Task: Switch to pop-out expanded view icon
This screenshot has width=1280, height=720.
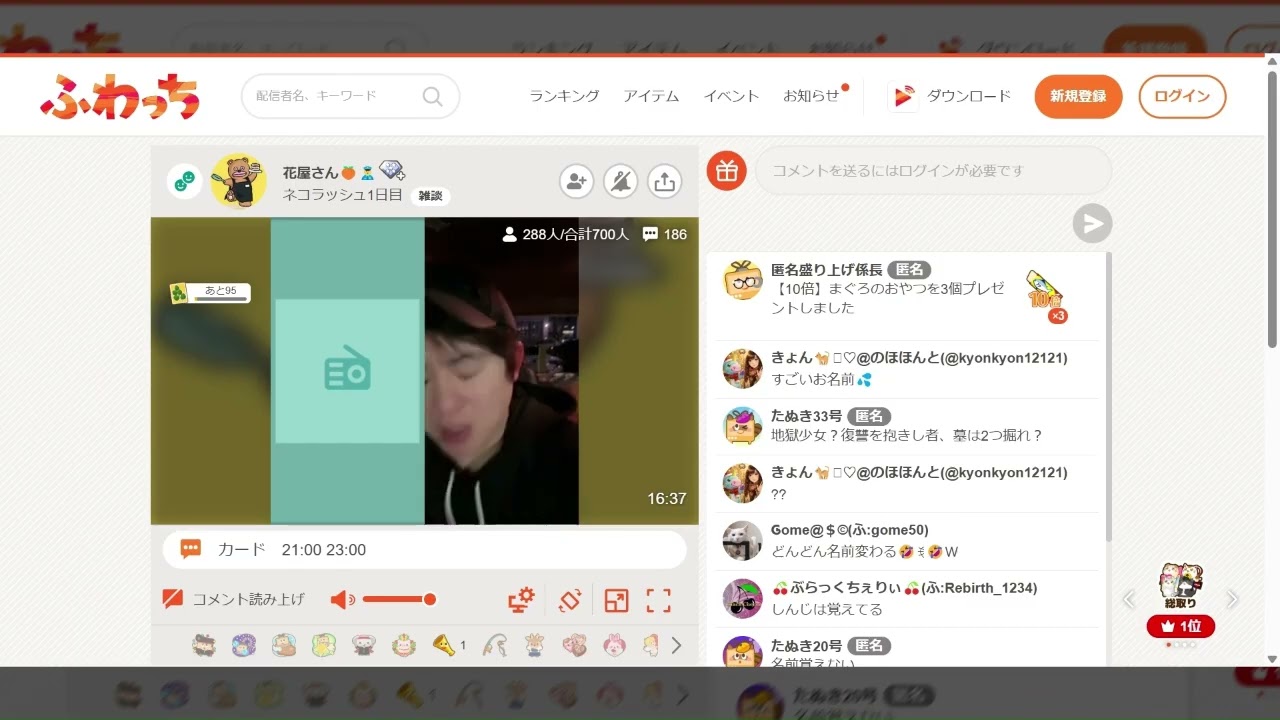Action: coord(616,600)
